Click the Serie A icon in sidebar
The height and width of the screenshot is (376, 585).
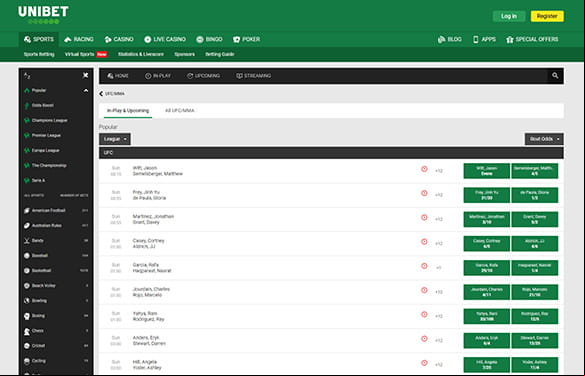[x=27, y=180]
